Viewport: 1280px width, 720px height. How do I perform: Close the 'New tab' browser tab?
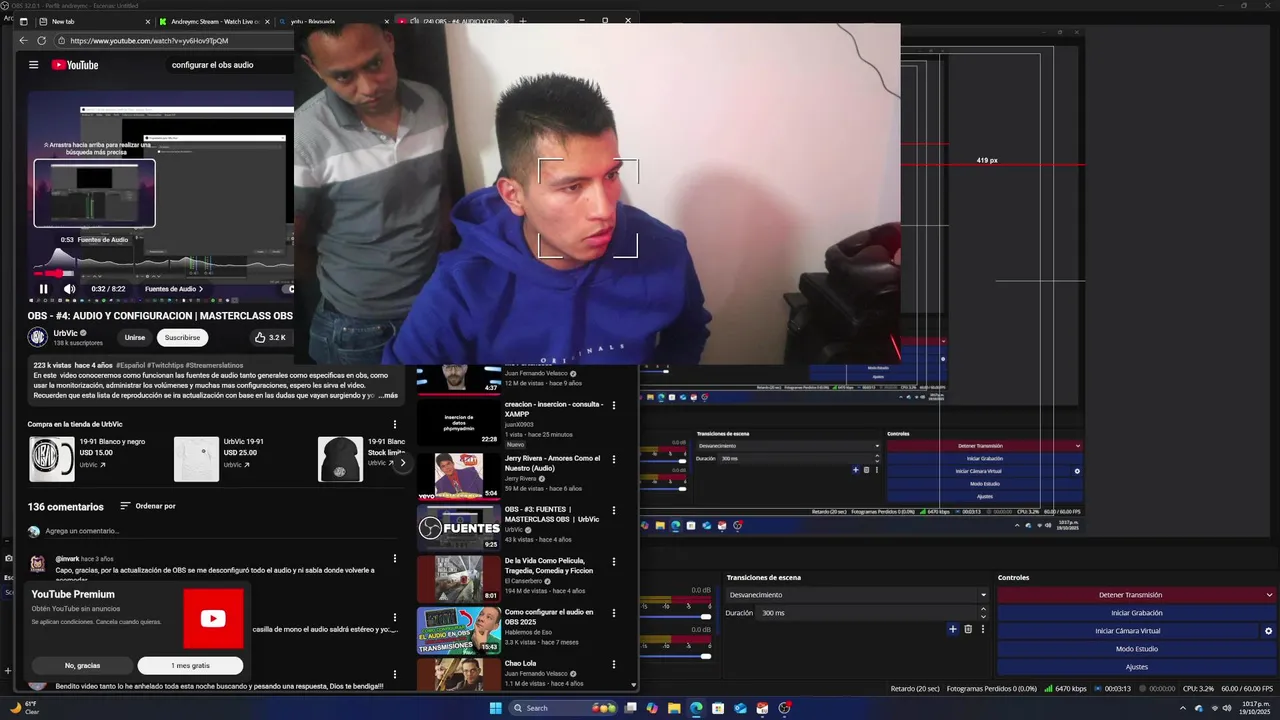coord(148,21)
